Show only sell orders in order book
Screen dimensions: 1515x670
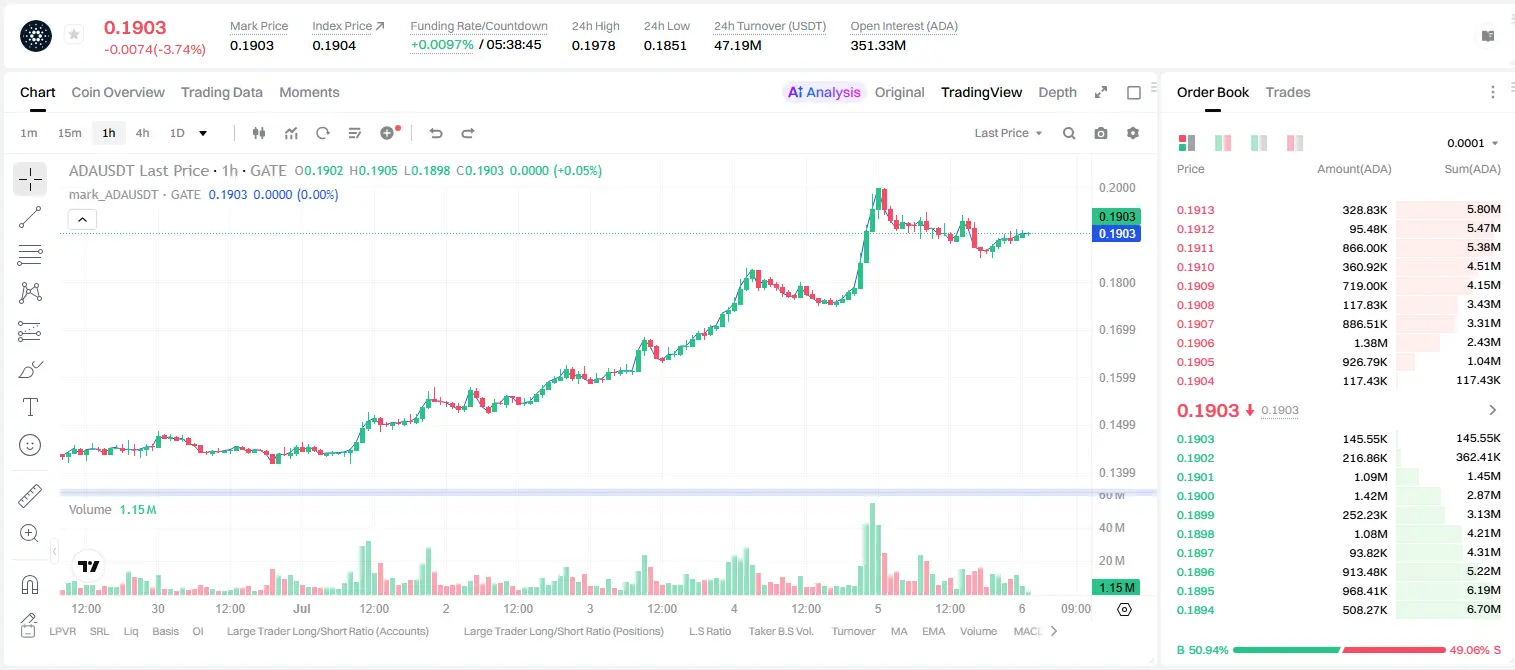(x=1295, y=143)
